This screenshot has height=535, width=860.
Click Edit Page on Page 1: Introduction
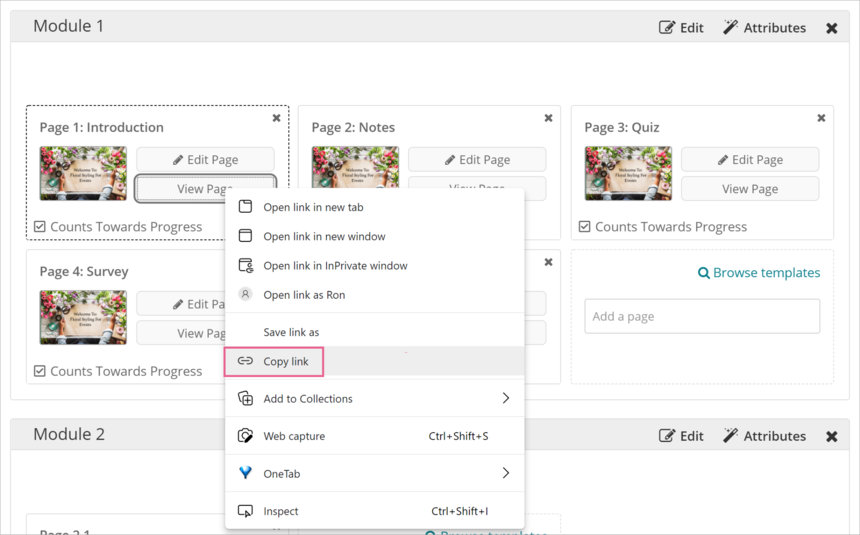(x=205, y=160)
